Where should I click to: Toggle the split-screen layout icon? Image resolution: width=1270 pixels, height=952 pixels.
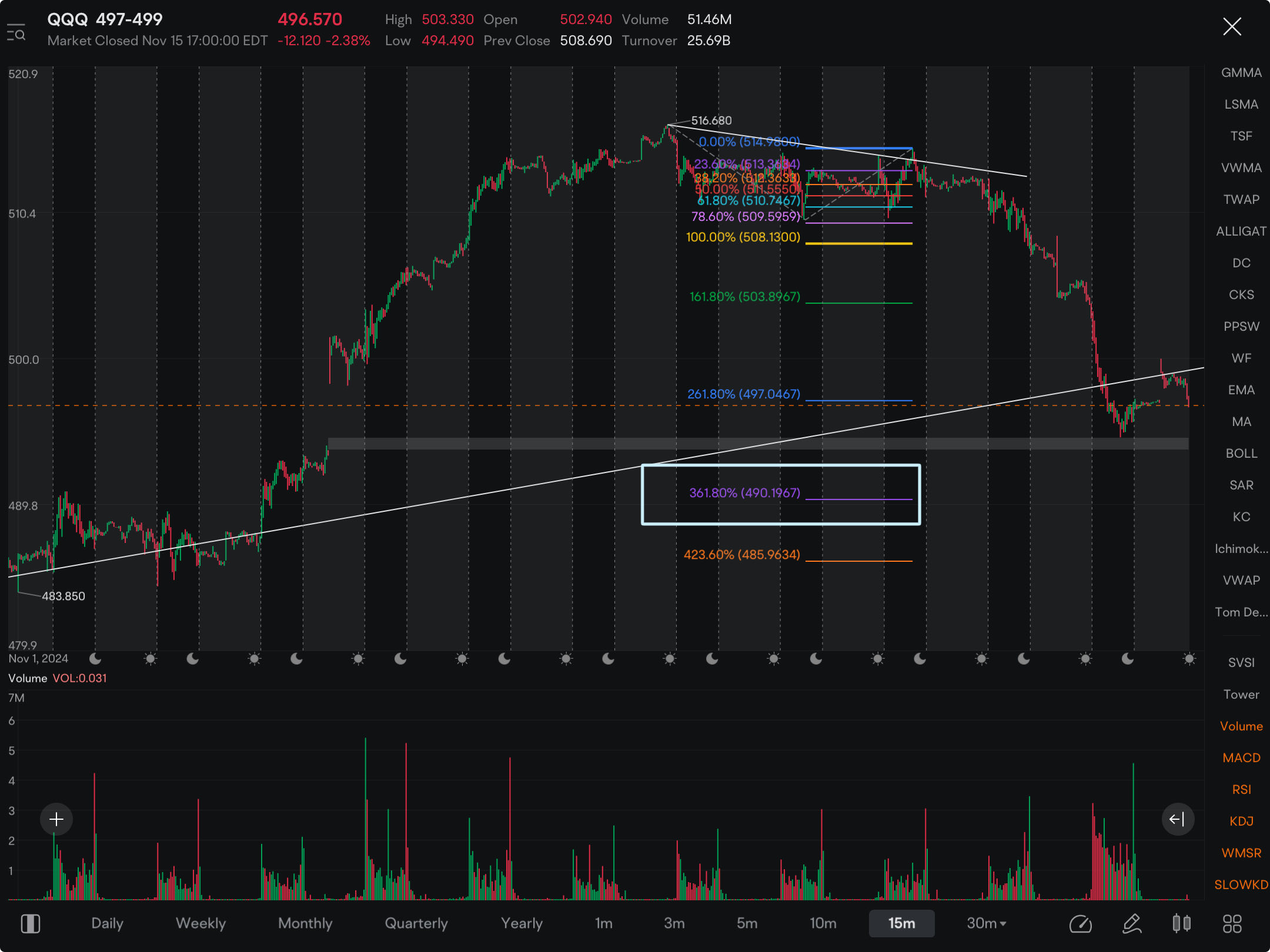(x=31, y=923)
